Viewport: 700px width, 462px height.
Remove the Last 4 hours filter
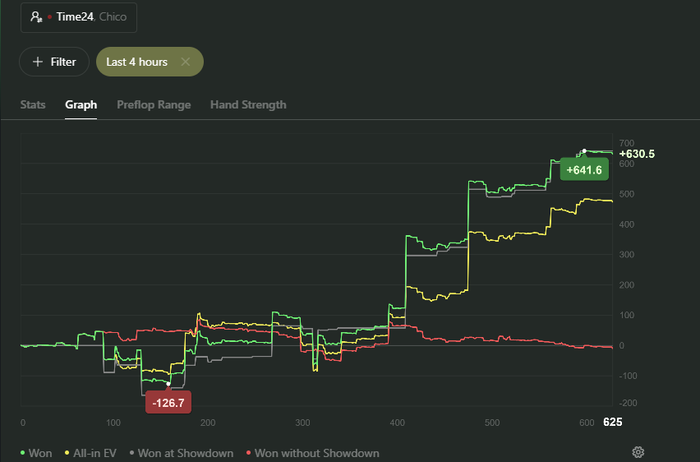[185, 62]
